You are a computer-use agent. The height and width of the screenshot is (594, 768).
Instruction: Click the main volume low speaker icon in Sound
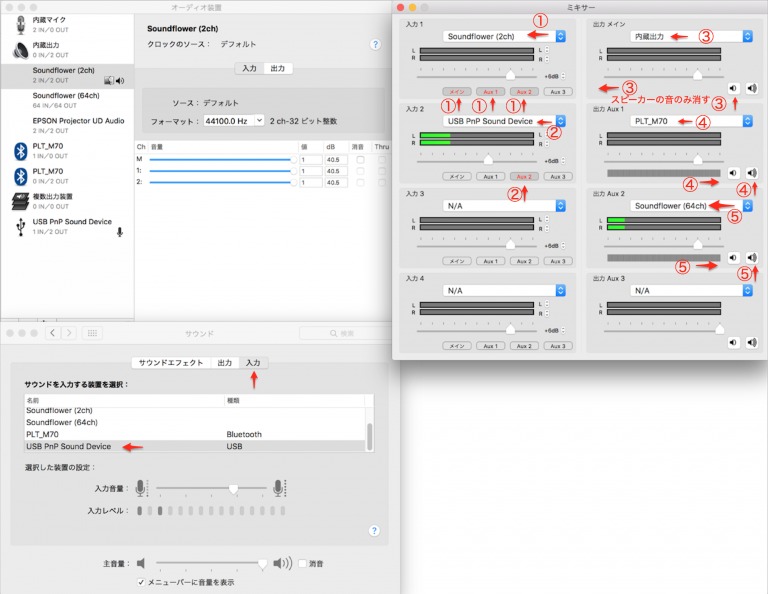141,563
